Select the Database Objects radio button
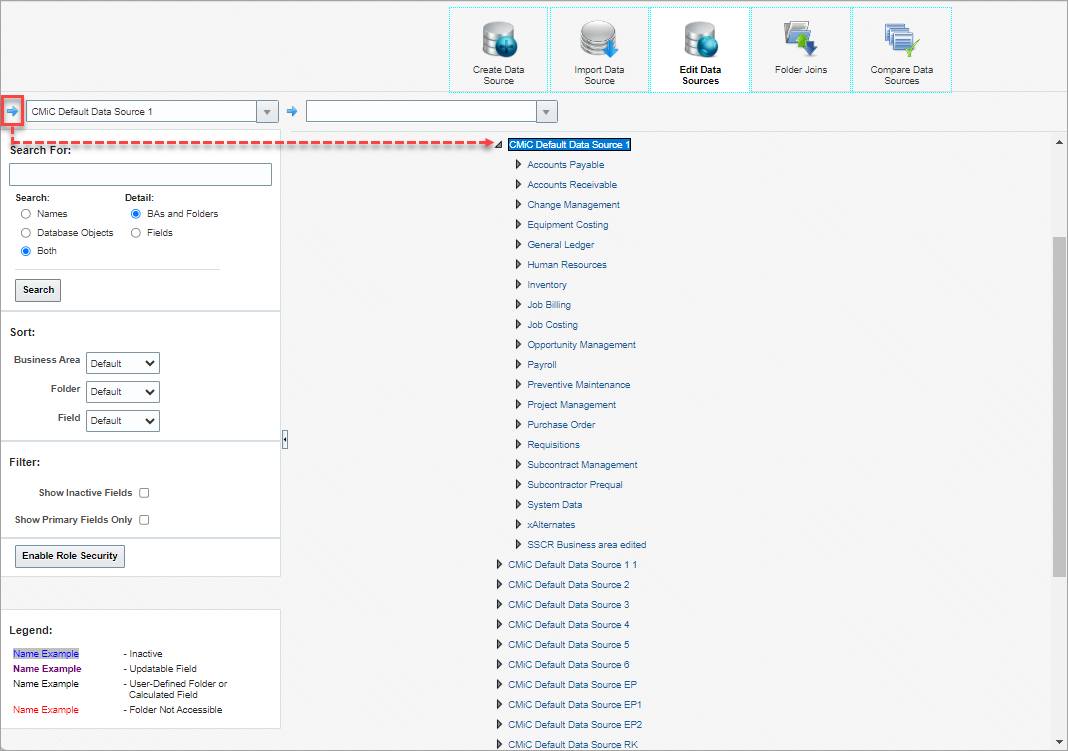The width and height of the screenshot is (1068, 751). [26, 233]
